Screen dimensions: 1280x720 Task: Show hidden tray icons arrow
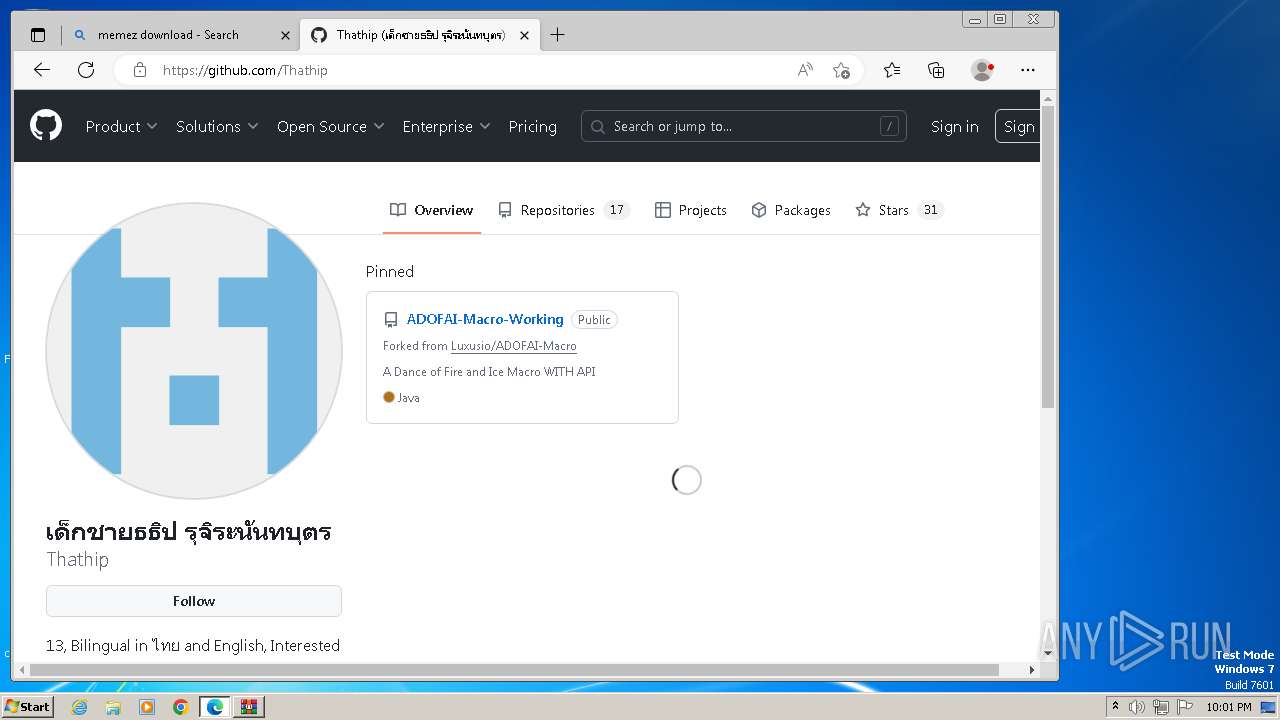click(1115, 707)
